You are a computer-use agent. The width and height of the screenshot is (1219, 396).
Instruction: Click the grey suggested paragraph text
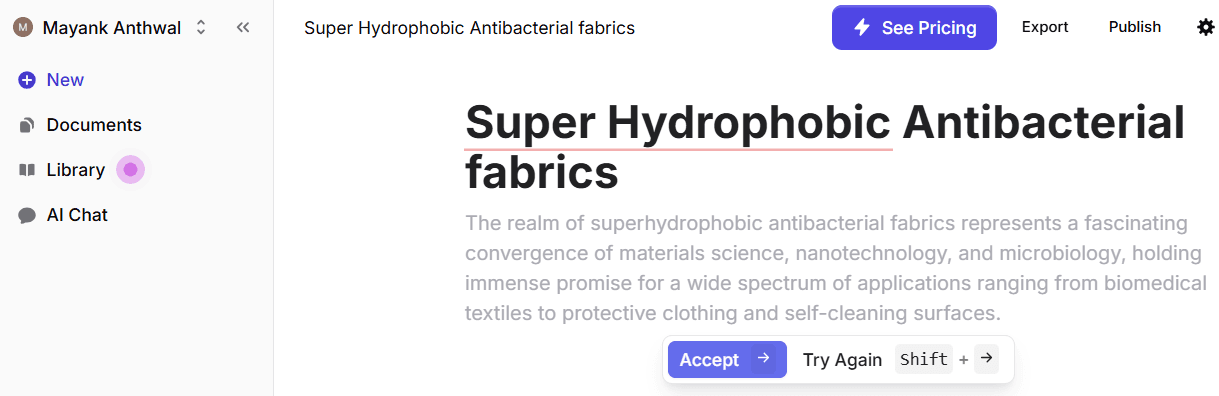836,268
